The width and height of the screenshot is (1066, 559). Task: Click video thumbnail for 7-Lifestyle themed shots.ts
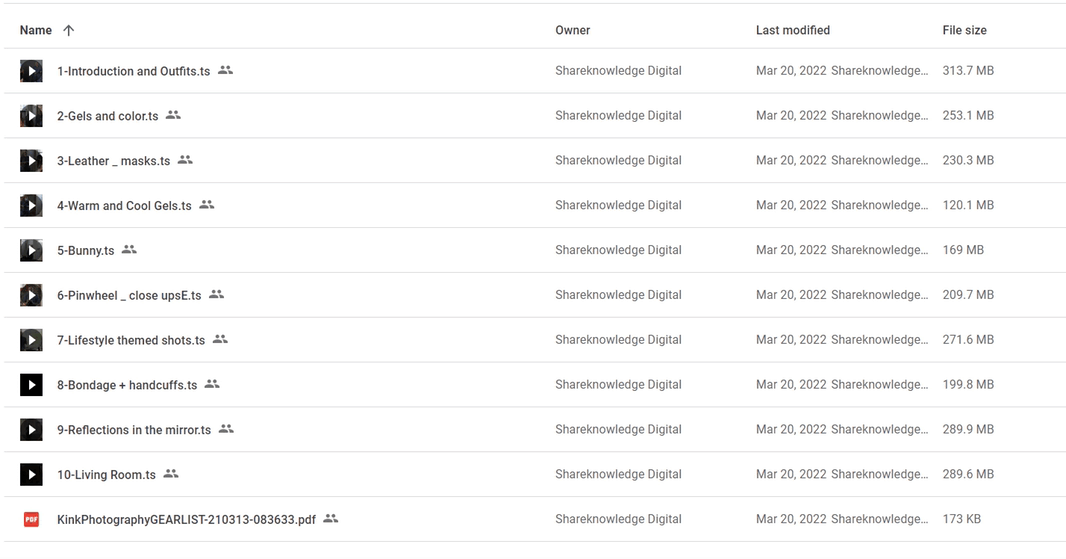point(31,340)
